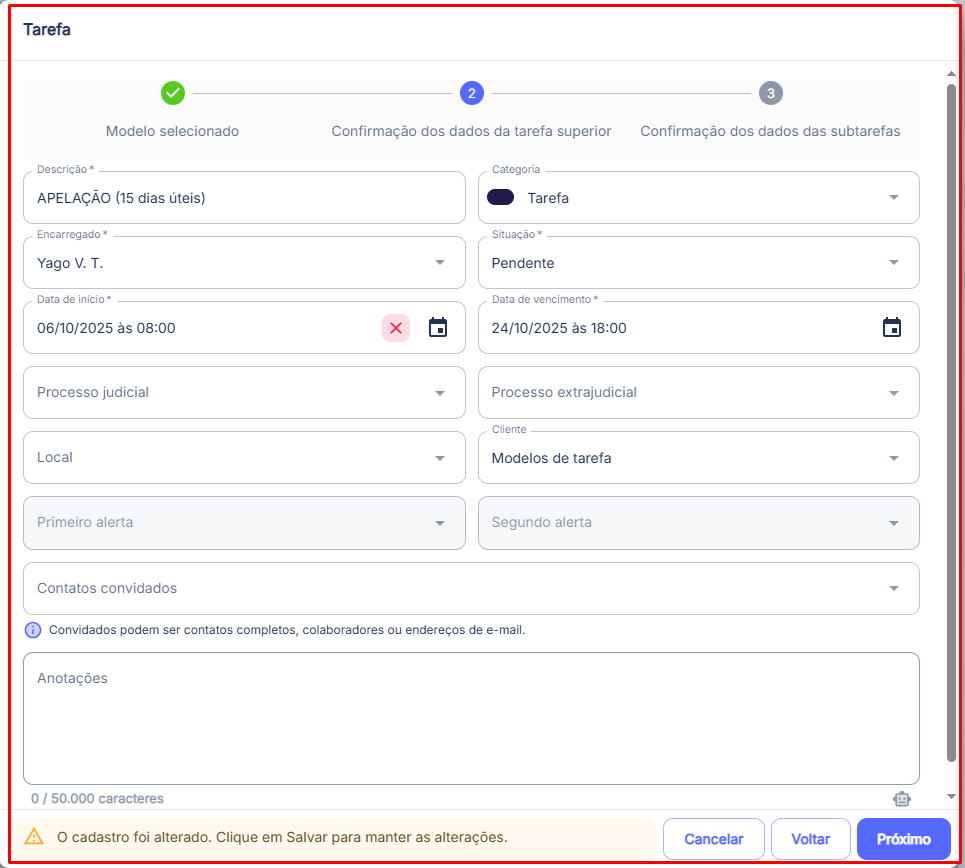Expand the Primeiro alerta dropdown
965x868 pixels.
click(244, 523)
